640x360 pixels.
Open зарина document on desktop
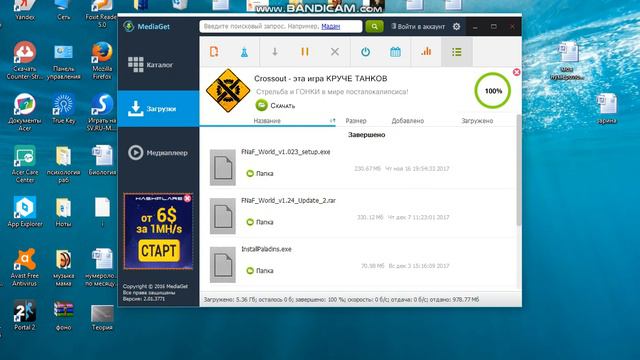click(607, 108)
